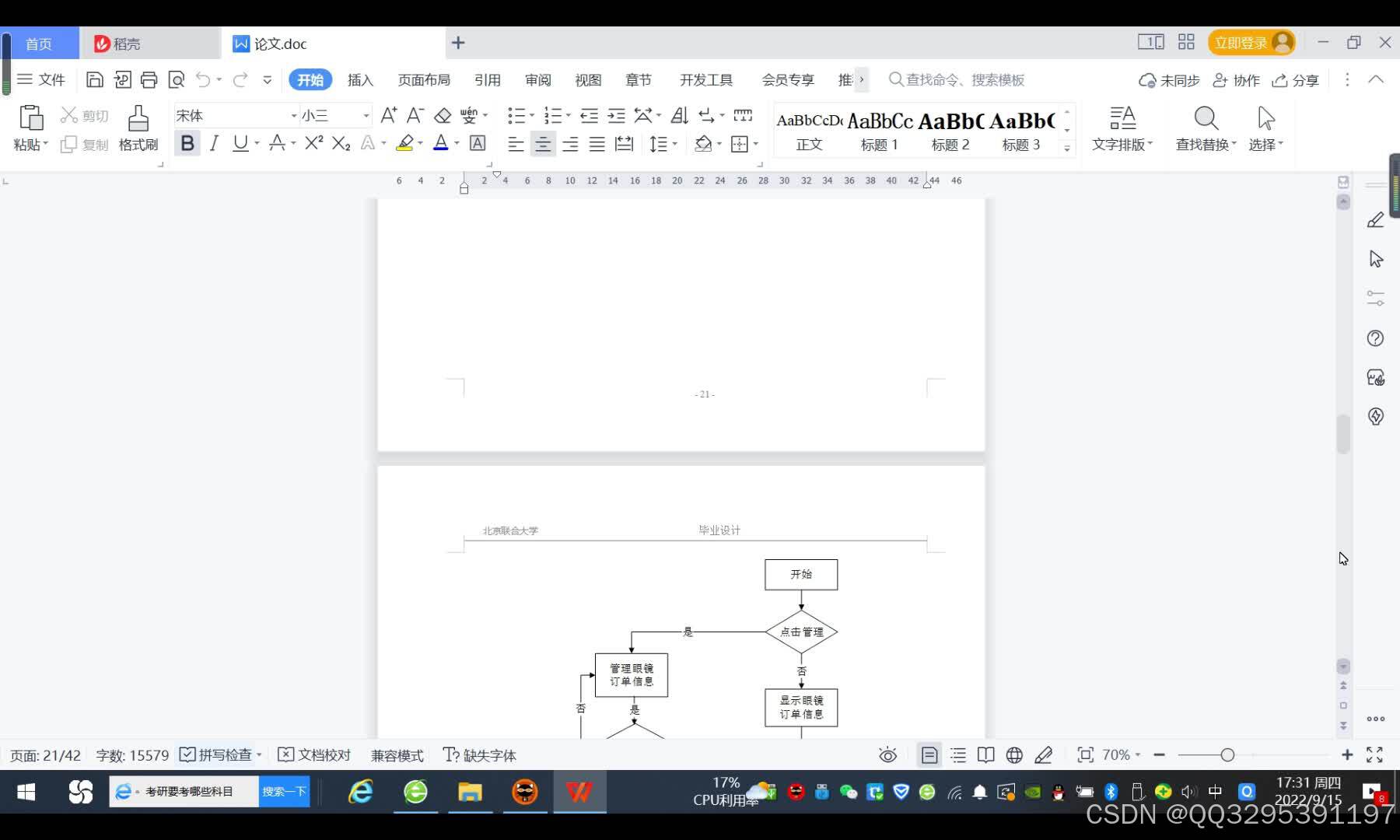1400x840 pixels.
Task: Justify paragraph text
Action: (597, 144)
